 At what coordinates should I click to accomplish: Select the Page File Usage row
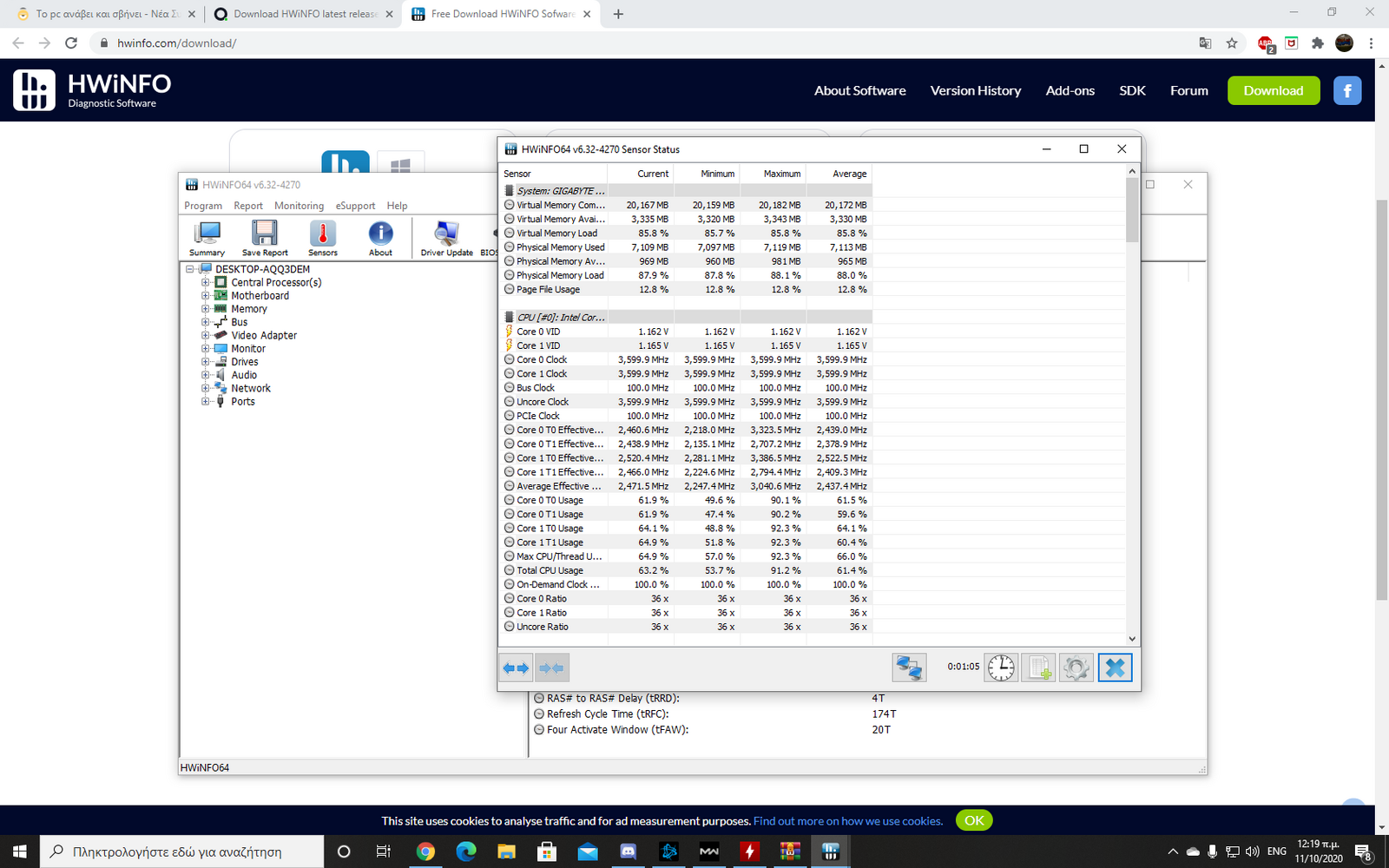(x=686, y=289)
